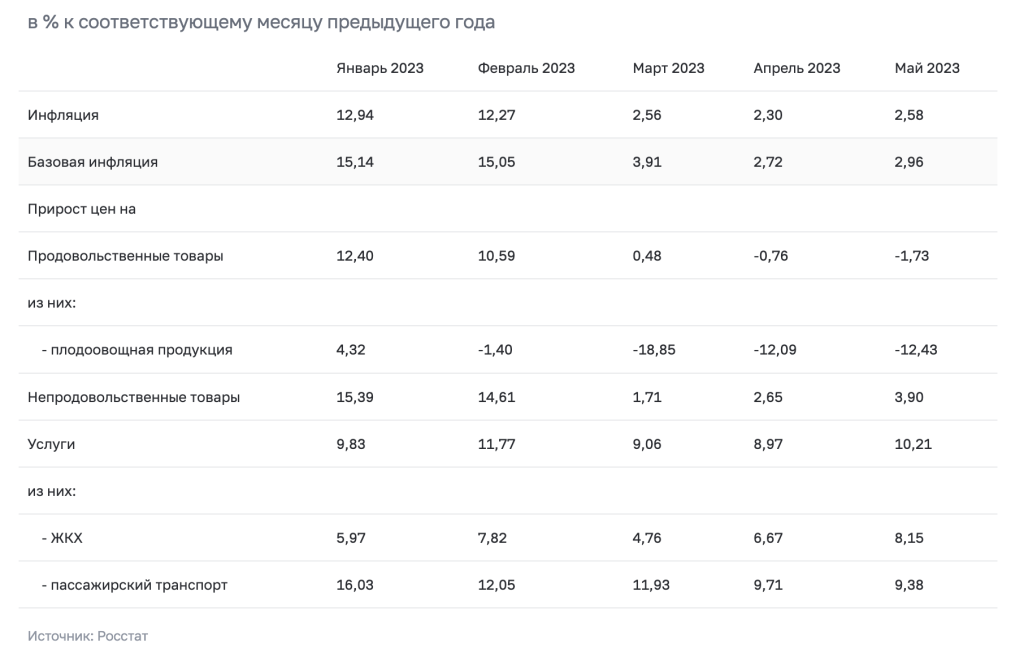Click the Январь 2023 column header

click(379, 68)
